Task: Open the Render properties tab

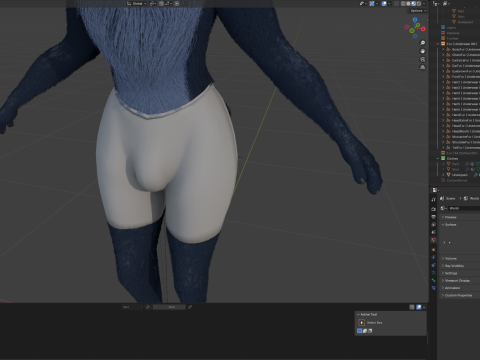Action: [433, 209]
